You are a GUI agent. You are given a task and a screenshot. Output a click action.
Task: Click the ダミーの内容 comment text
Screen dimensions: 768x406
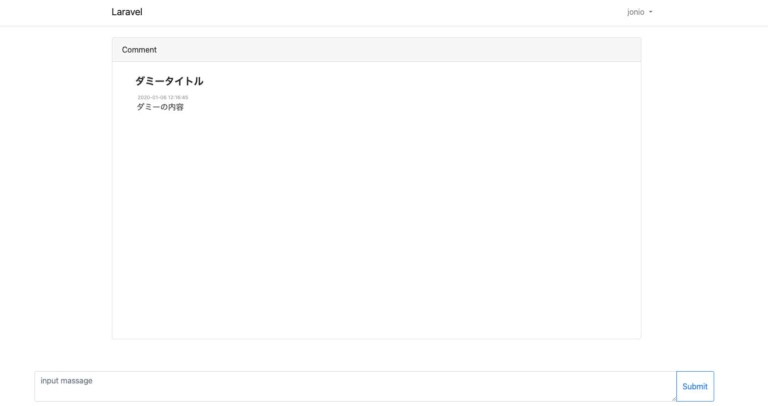pyautogui.click(x=160, y=107)
